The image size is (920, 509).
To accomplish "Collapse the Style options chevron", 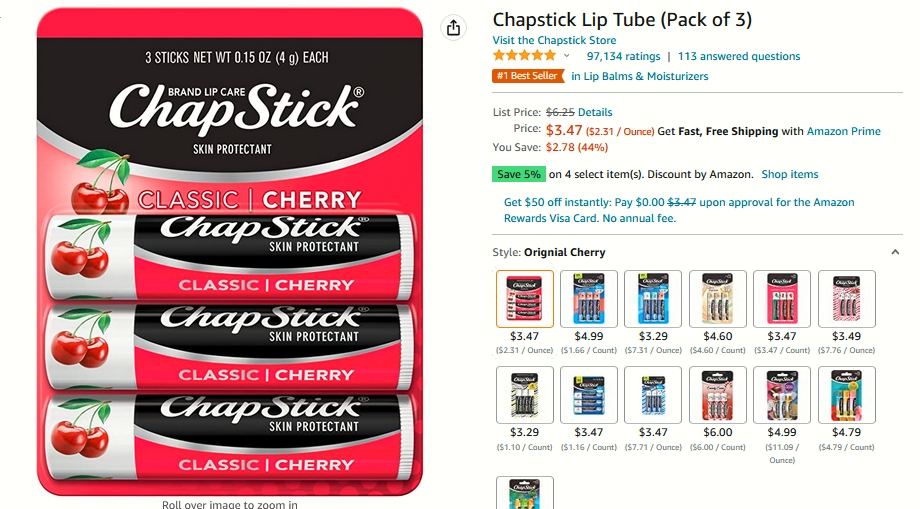I will click(x=895, y=252).
